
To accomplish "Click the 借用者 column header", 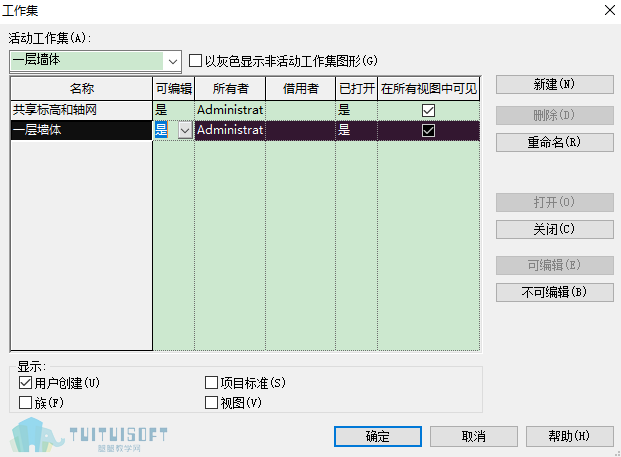I will click(x=301, y=88).
